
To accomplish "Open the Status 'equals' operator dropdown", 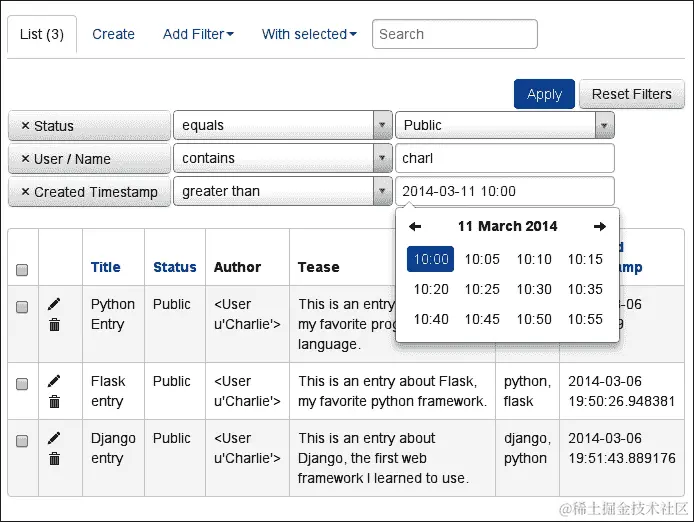I will coord(283,125).
